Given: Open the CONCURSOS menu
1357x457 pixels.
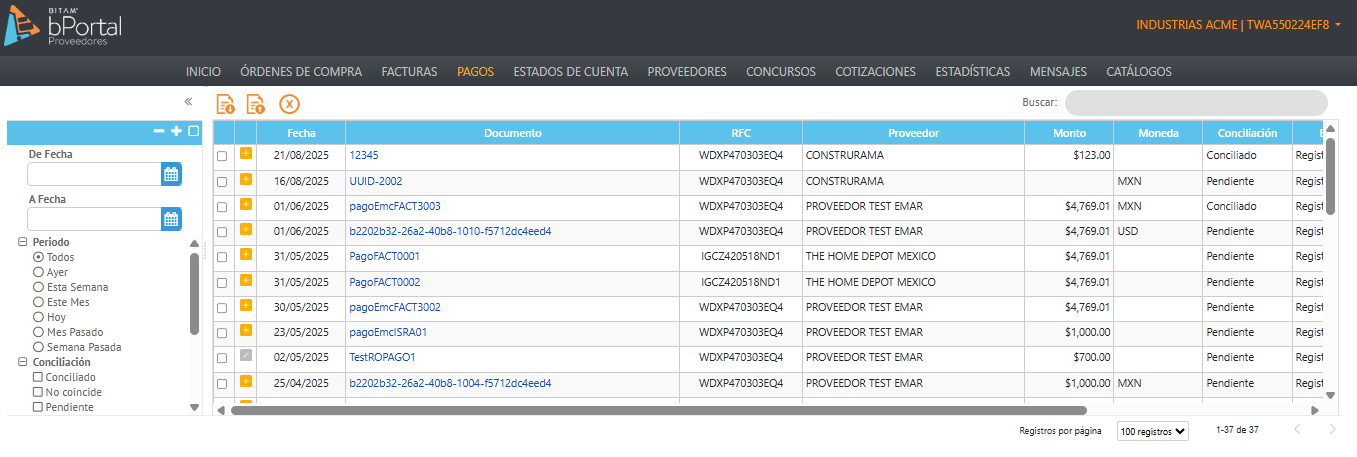Looking at the screenshot, I should coord(780,72).
